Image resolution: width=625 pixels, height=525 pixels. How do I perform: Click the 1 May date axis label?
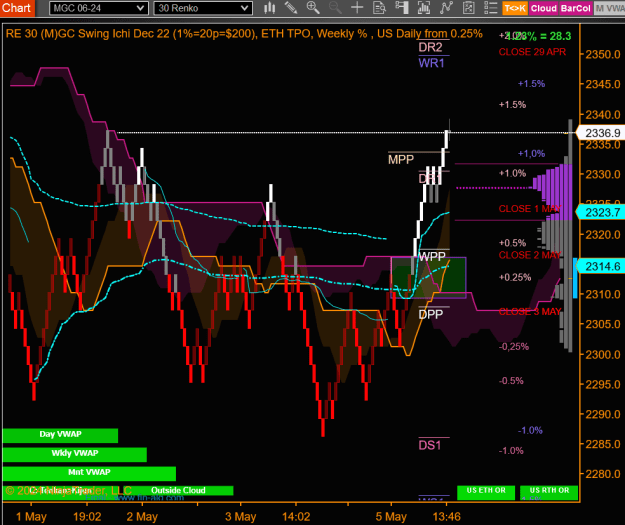click(x=31, y=517)
